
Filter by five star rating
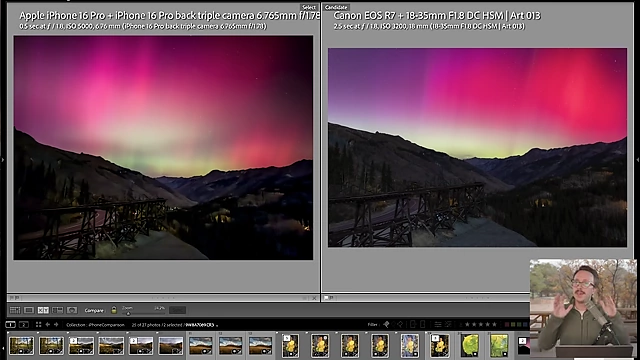[494, 324]
